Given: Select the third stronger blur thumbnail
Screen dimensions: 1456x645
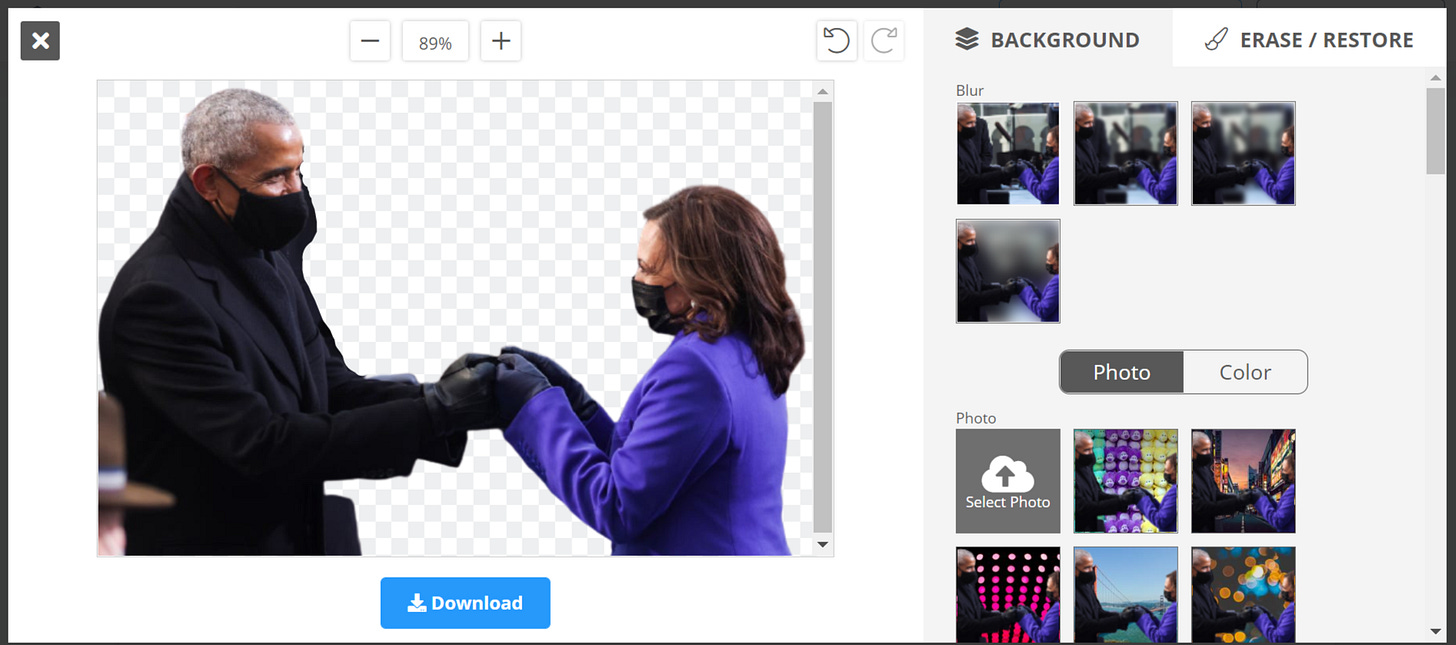Looking at the screenshot, I should [1243, 153].
